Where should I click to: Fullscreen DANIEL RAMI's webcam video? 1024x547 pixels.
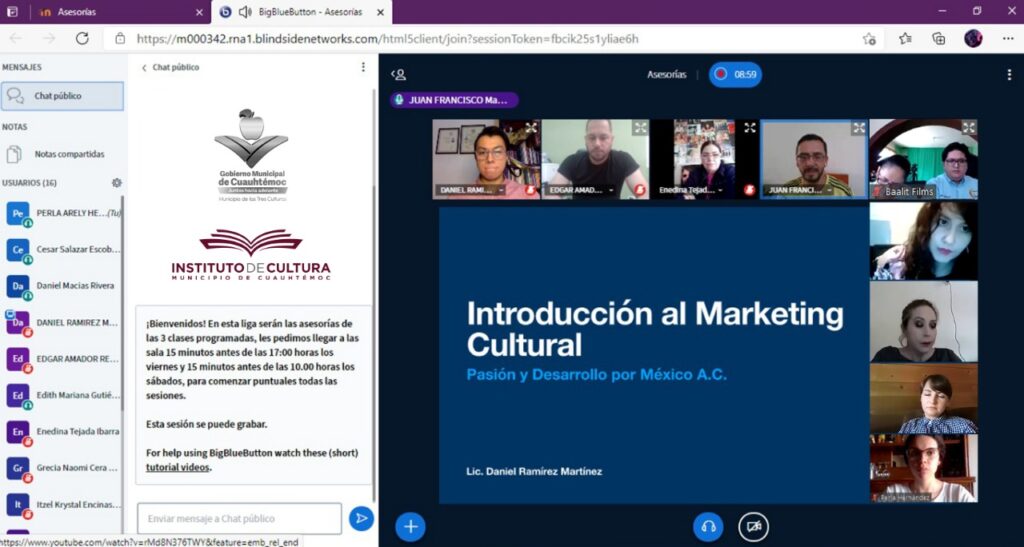(x=531, y=128)
